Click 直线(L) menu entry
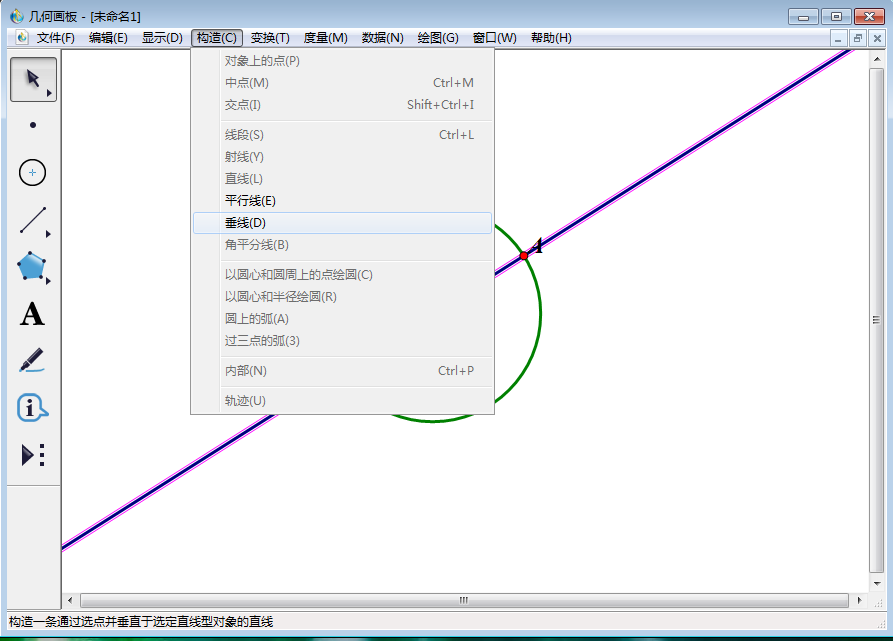 pyautogui.click(x=342, y=179)
